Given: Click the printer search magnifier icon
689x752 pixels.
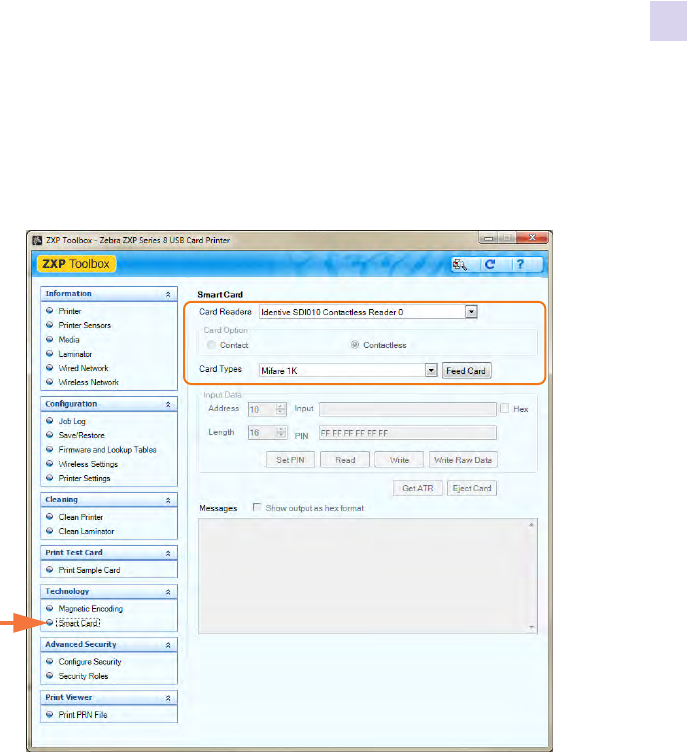Looking at the screenshot, I should [x=460, y=265].
